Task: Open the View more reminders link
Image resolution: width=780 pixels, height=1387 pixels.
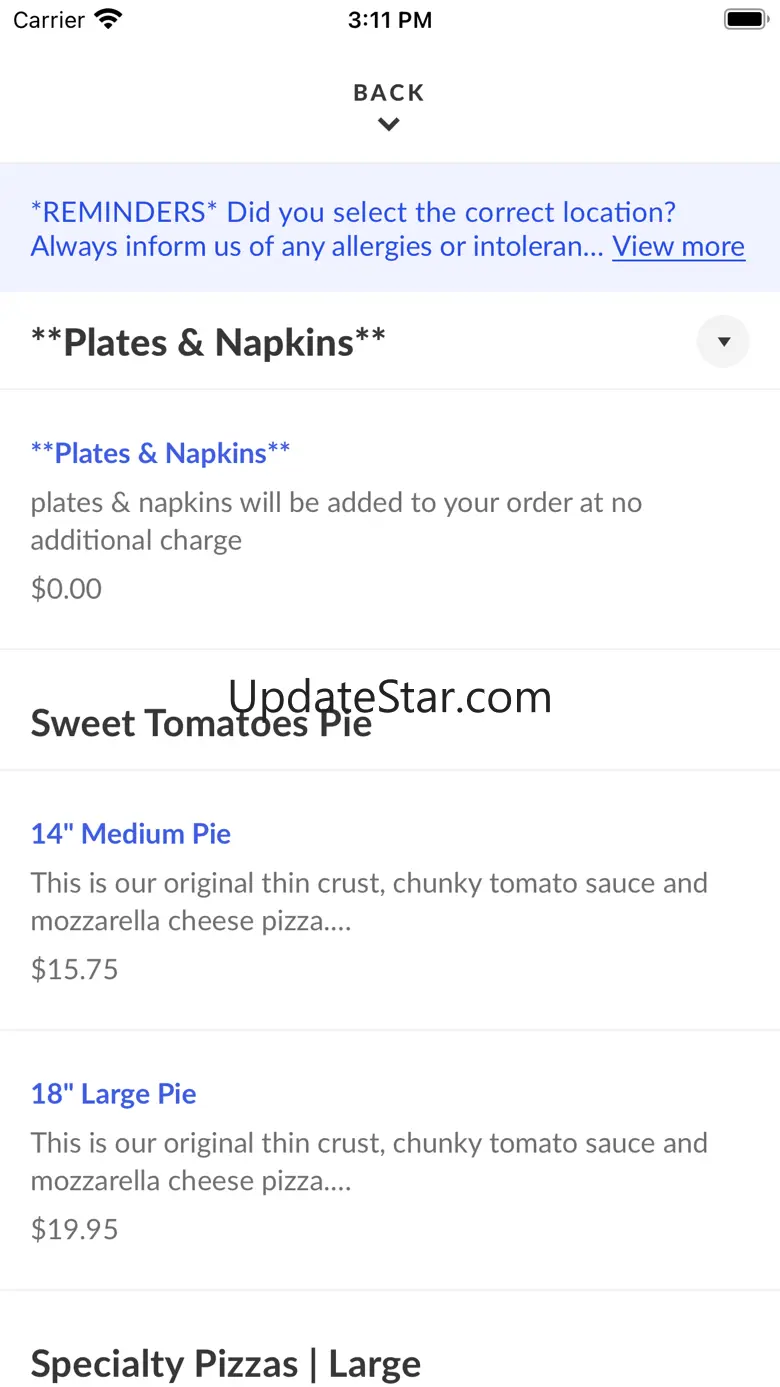Action: (x=678, y=246)
